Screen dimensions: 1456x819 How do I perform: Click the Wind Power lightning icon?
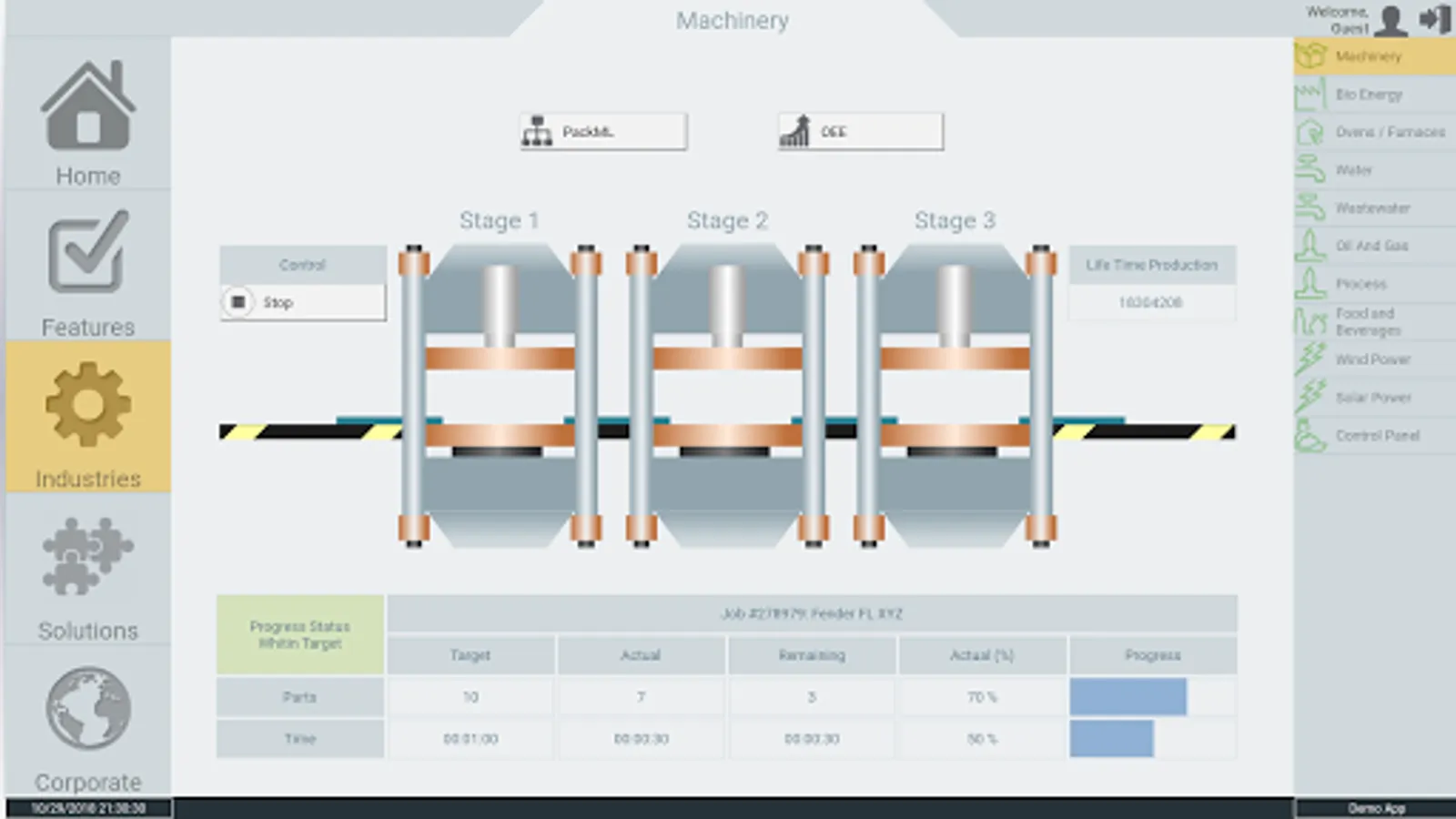(x=1313, y=359)
